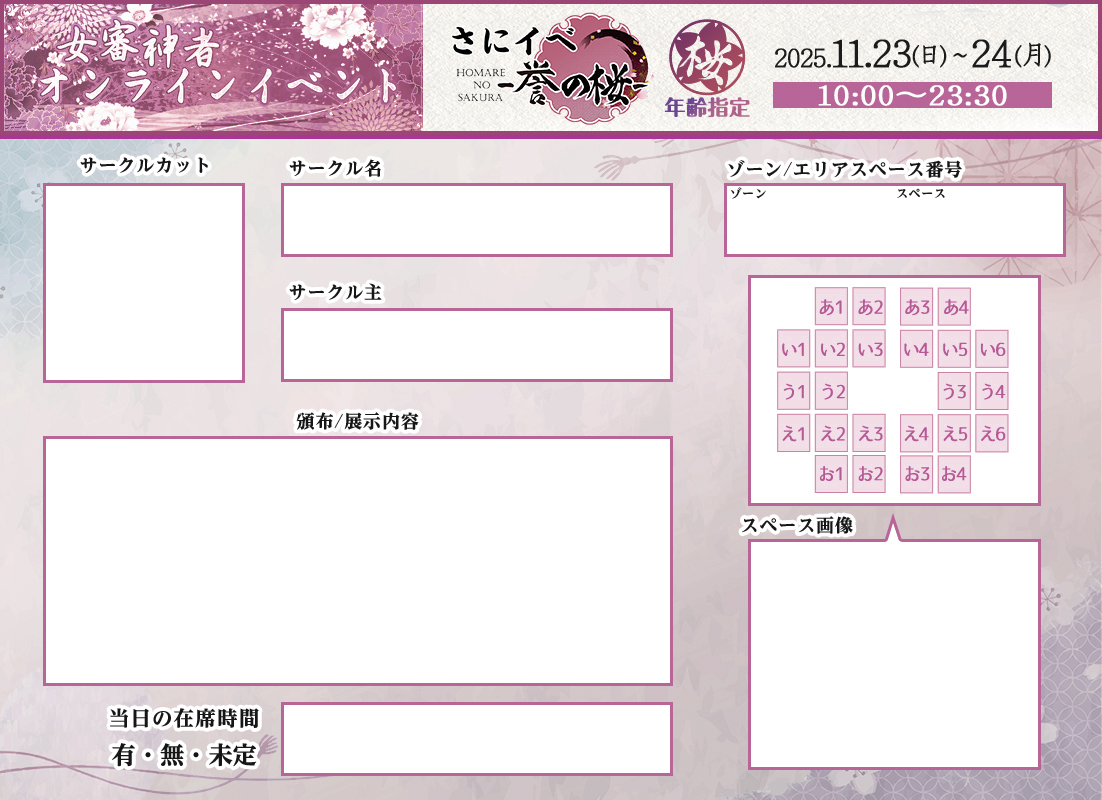1102x800 pixels.
Task: Toggle space う3 on the seating map
Action: click(x=952, y=391)
